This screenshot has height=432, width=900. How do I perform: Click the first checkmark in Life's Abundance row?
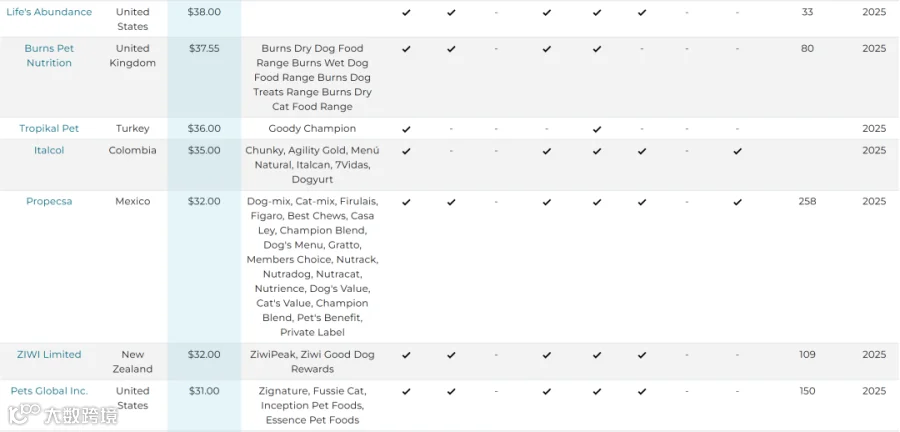pyautogui.click(x=406, y=12)
